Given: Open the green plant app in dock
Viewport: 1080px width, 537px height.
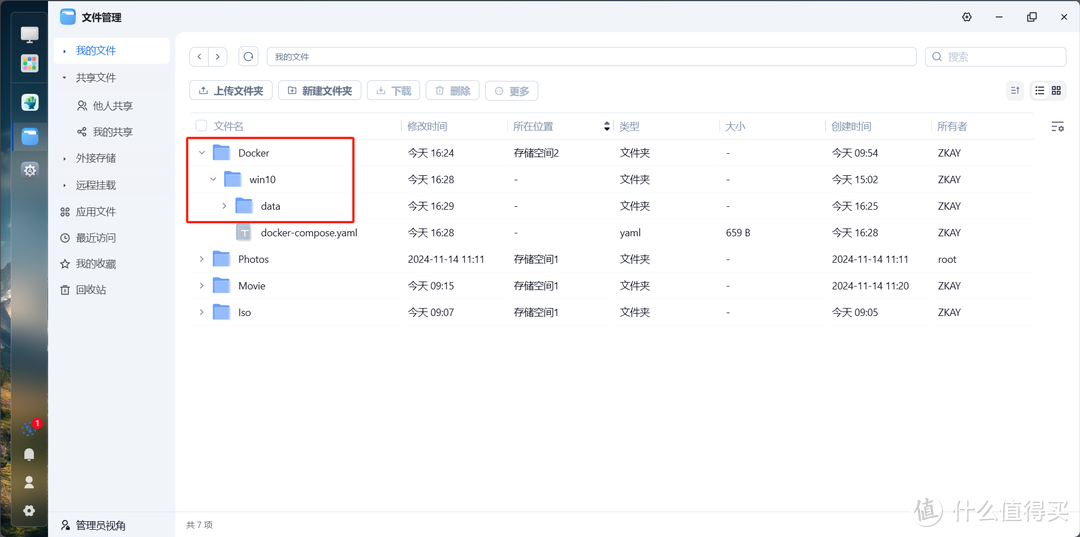Looking at the screenshot, I should coord(30,103).
